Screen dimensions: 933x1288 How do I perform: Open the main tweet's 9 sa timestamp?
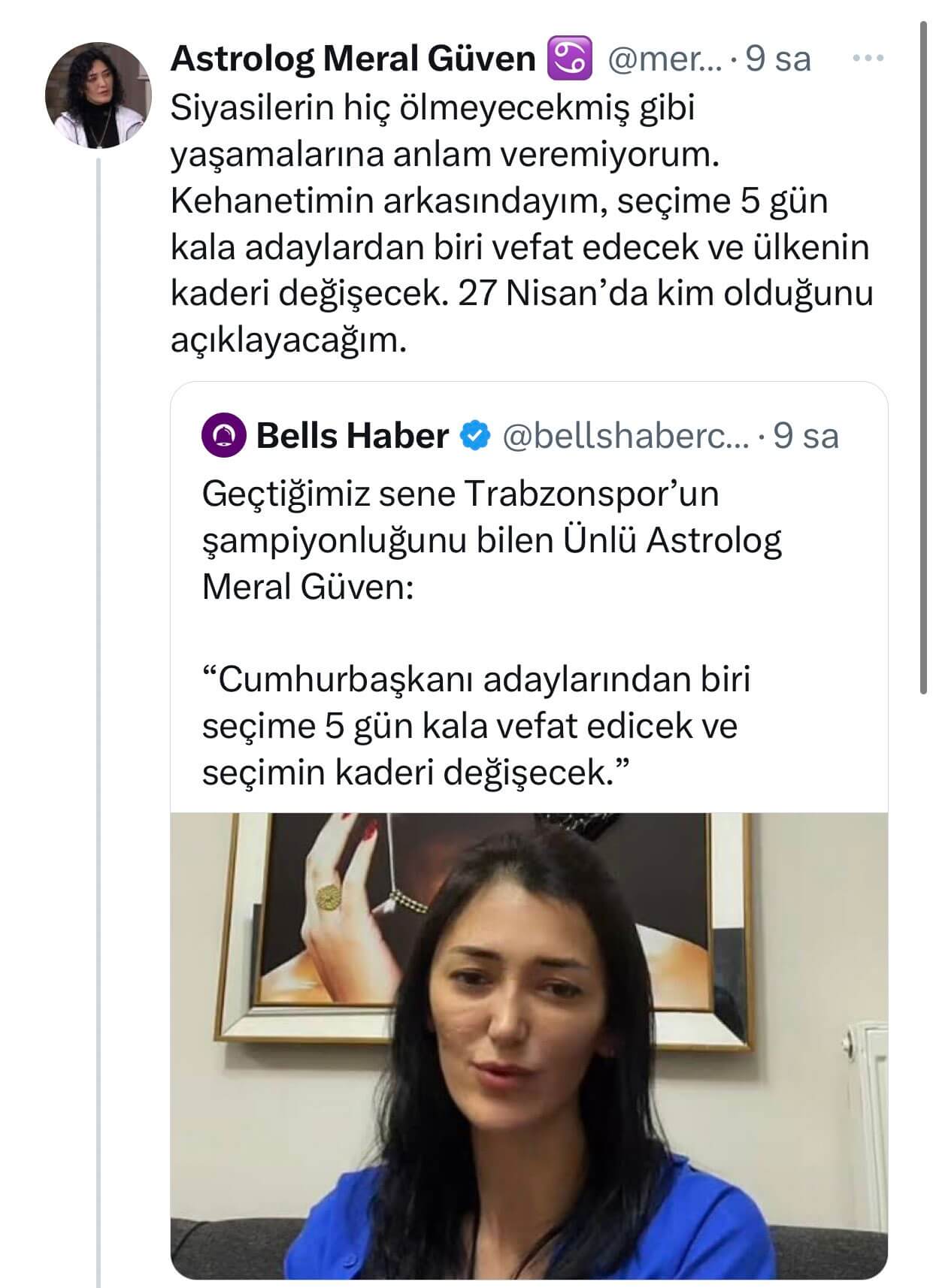click(779, 59)
